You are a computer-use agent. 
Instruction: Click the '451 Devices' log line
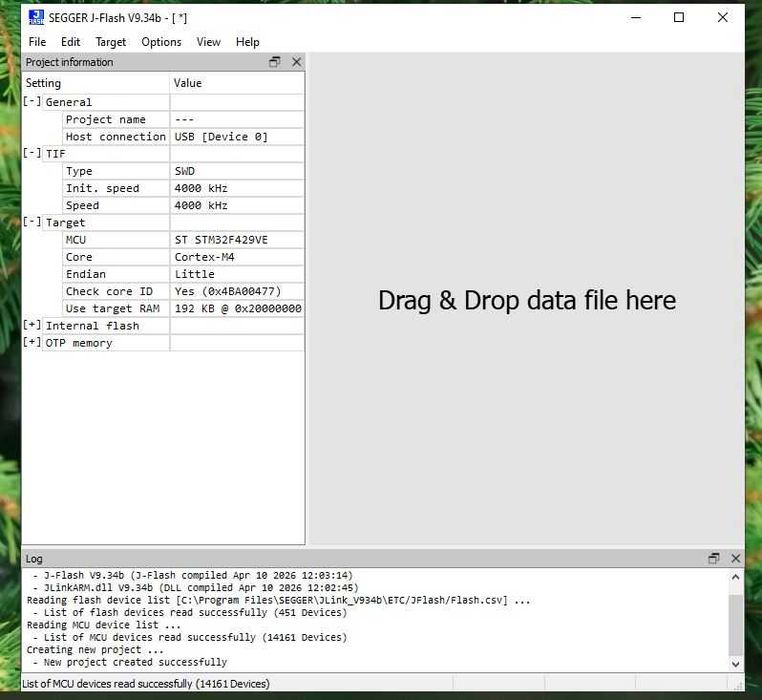190,612
